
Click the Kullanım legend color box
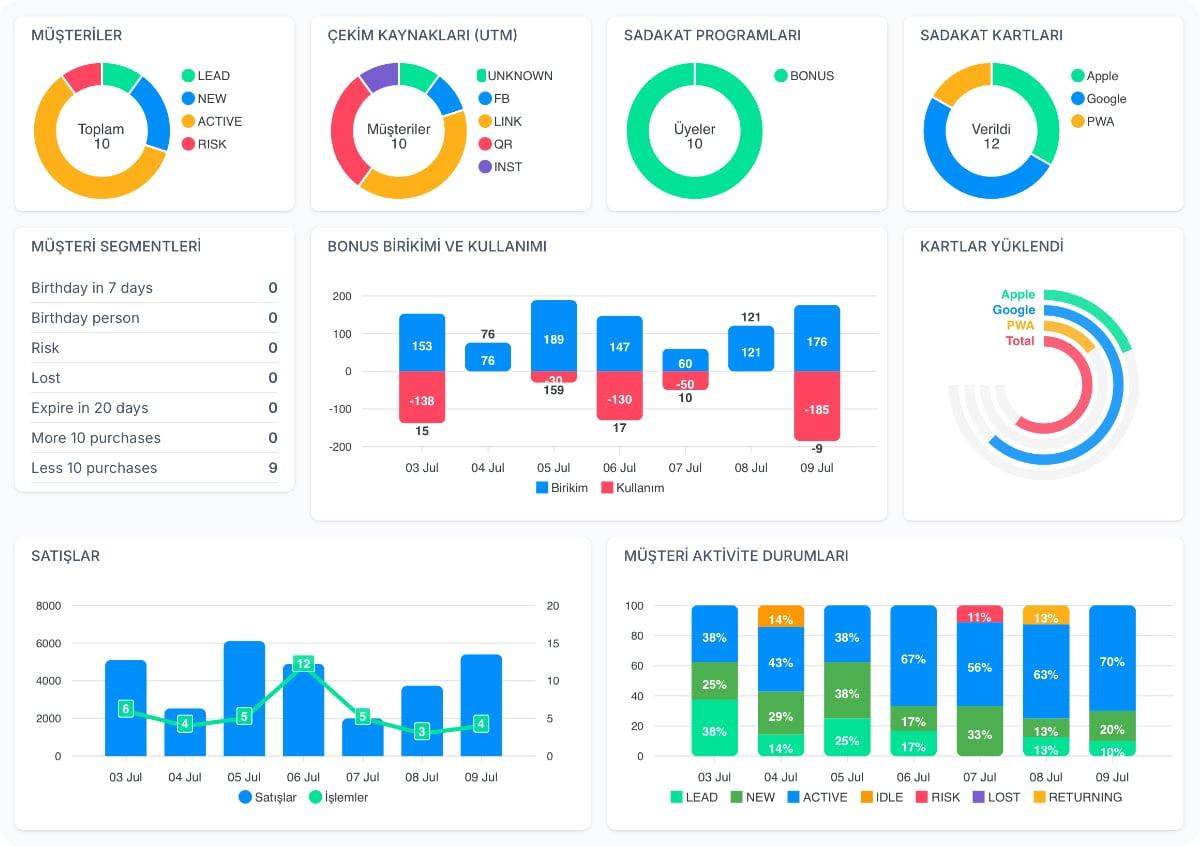[606, 488]
